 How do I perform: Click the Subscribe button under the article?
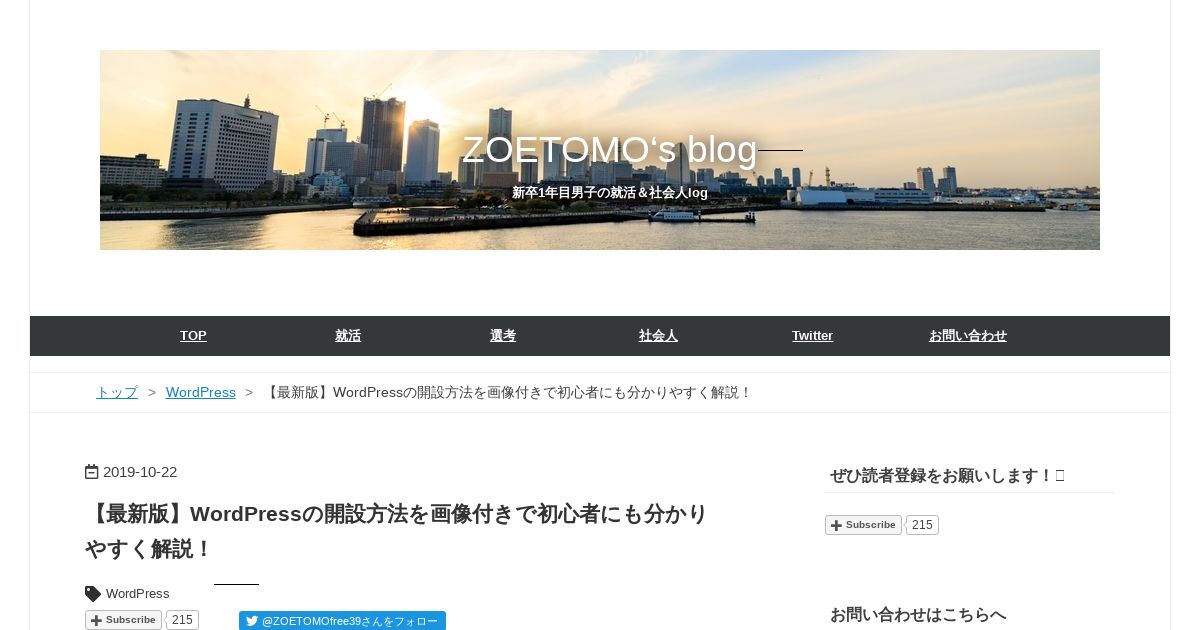(x=123, y=620)
